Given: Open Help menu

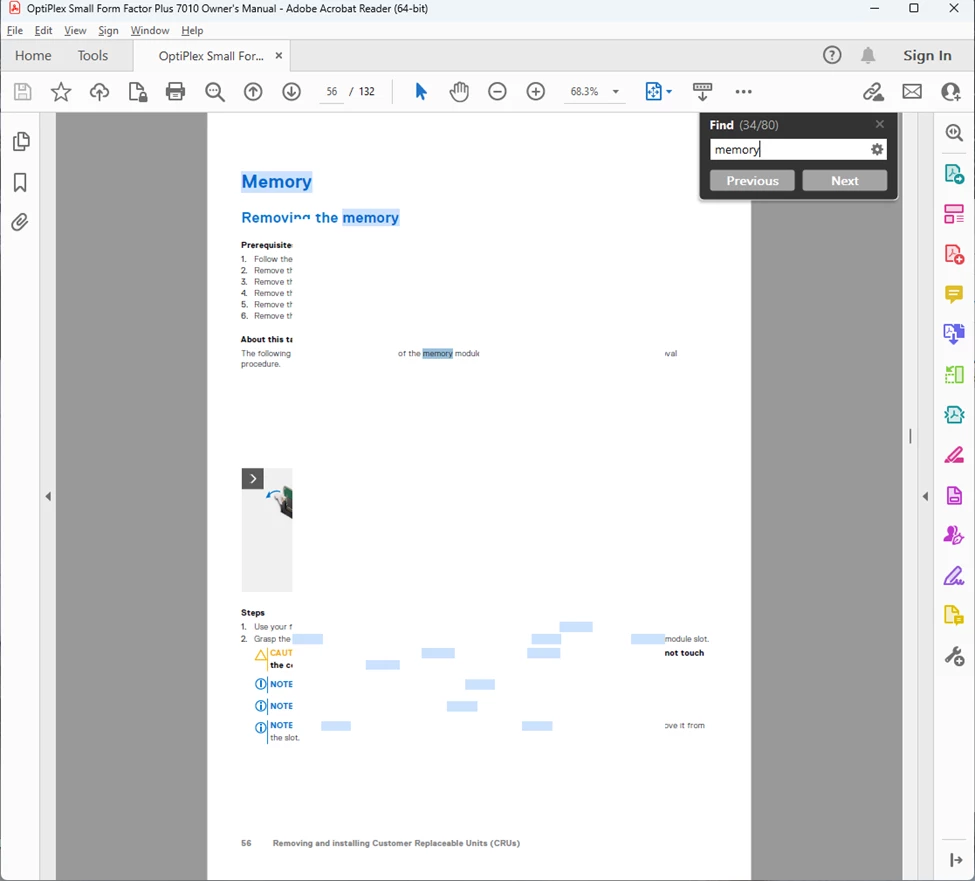Looking at the screenshot, I should point(192,30).
